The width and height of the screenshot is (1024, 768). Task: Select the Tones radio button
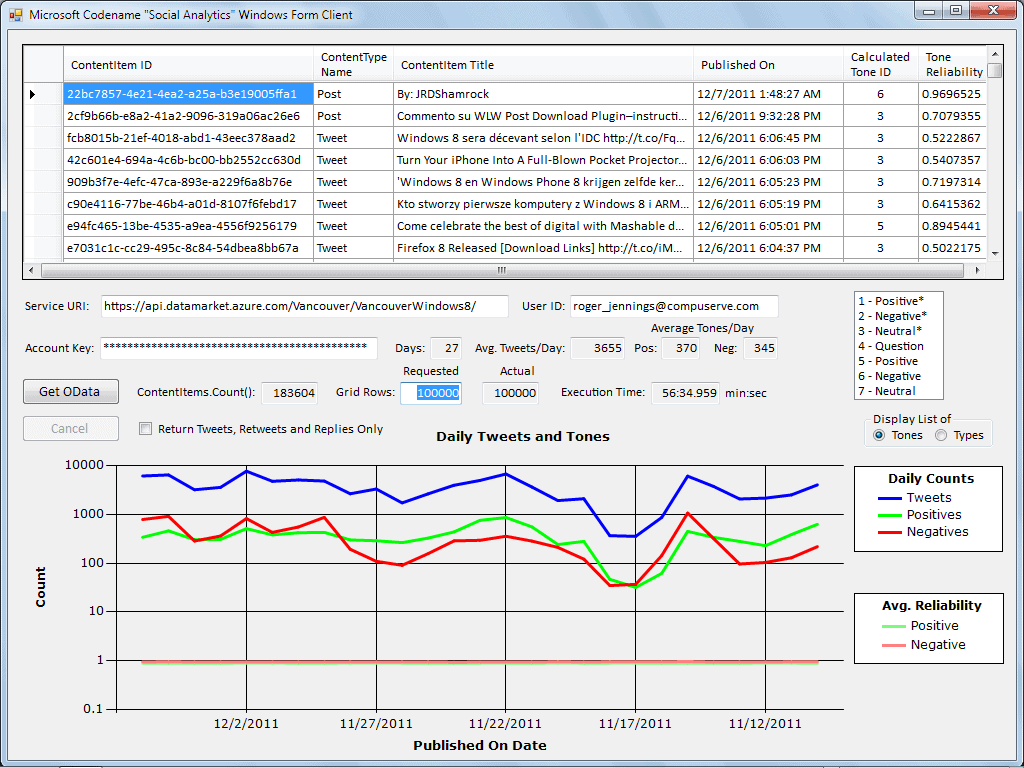[x=880, y=436]
